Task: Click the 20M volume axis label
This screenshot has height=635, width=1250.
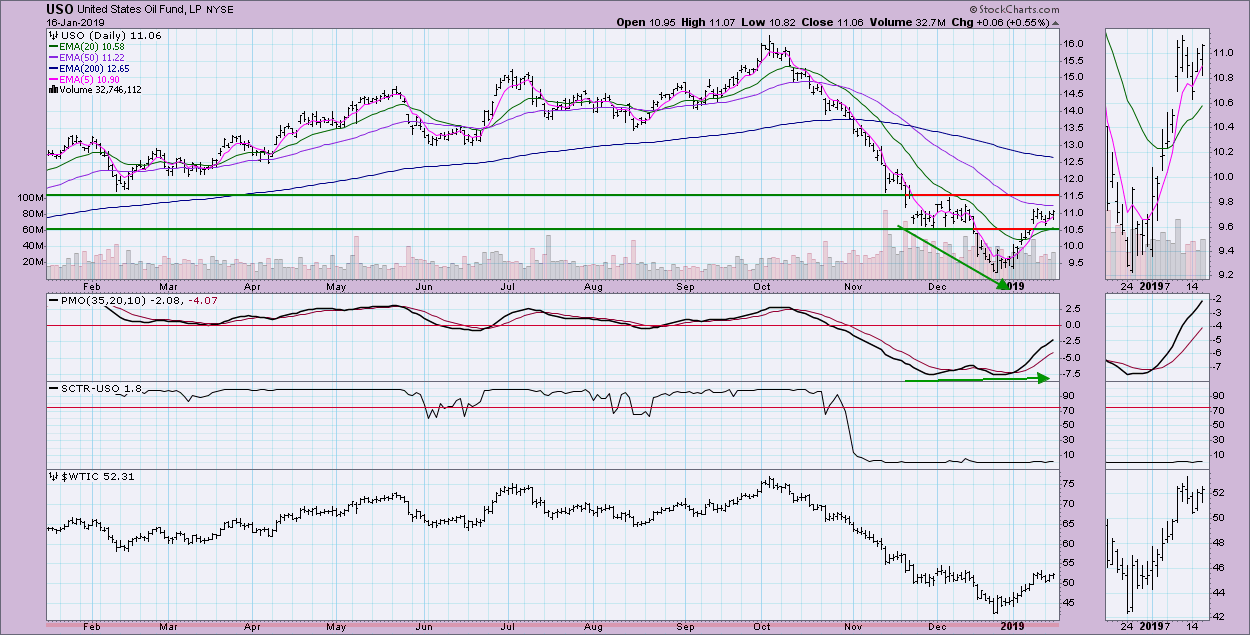Action: 34,262
